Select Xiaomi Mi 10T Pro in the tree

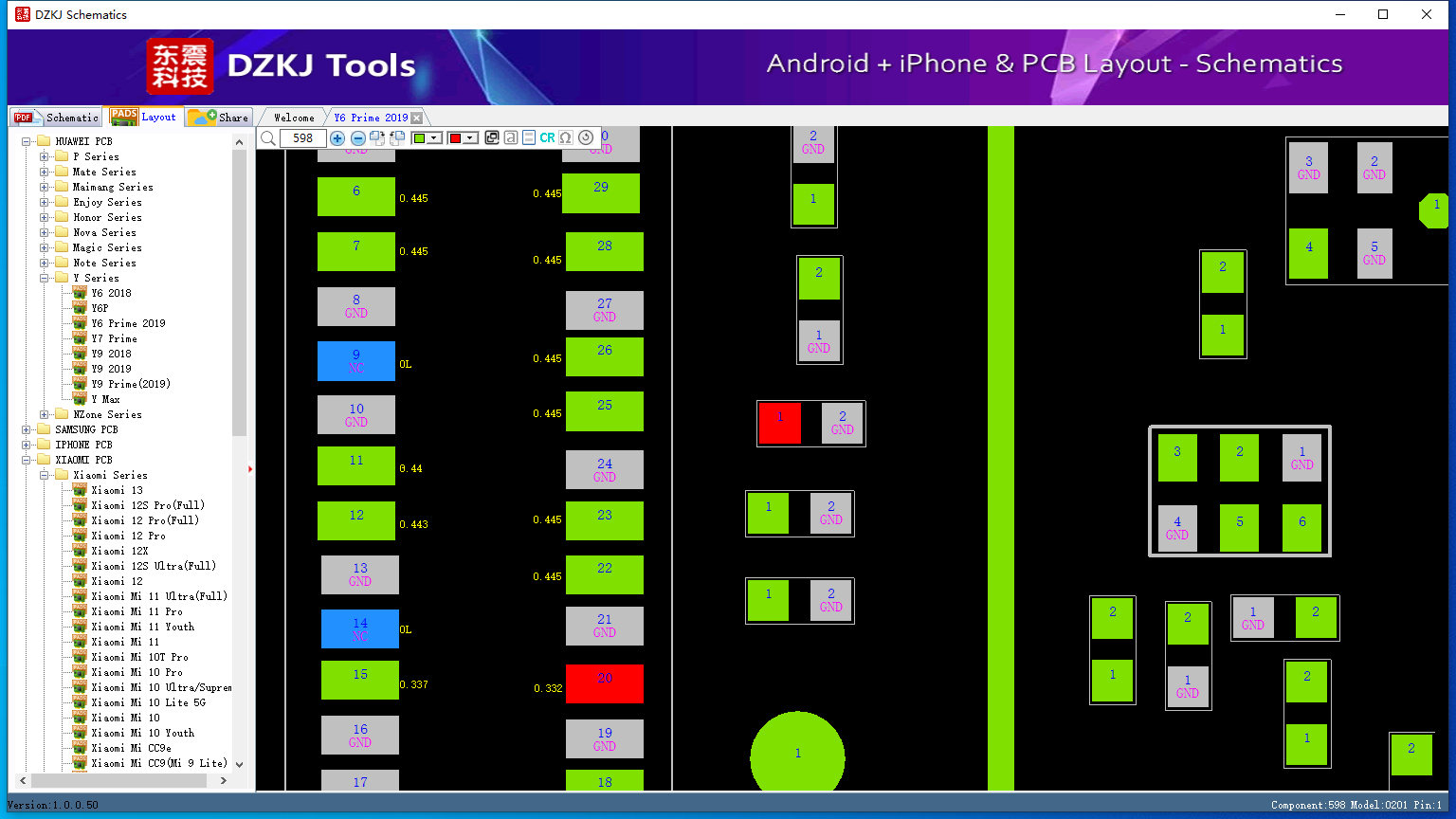(139, 657)
